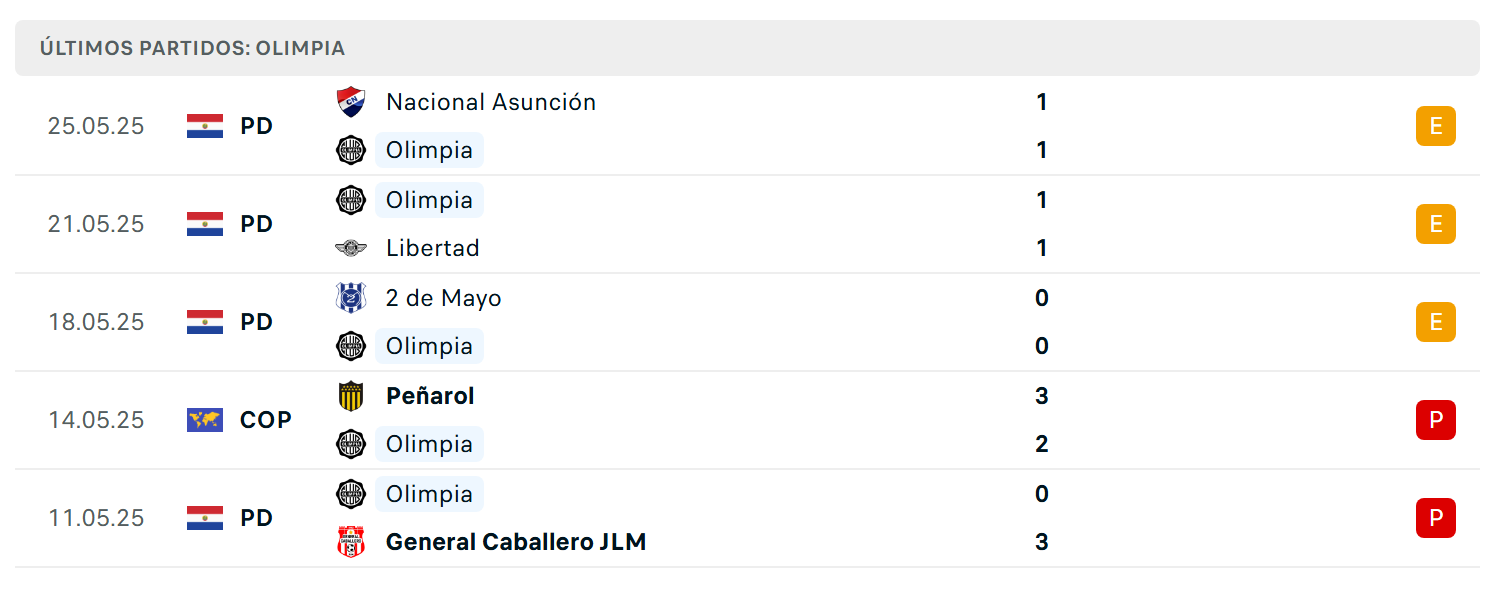Click Paraguay flag on 11.05.25 match
The height and width of the screenshot is (589, 1494).
205,518
